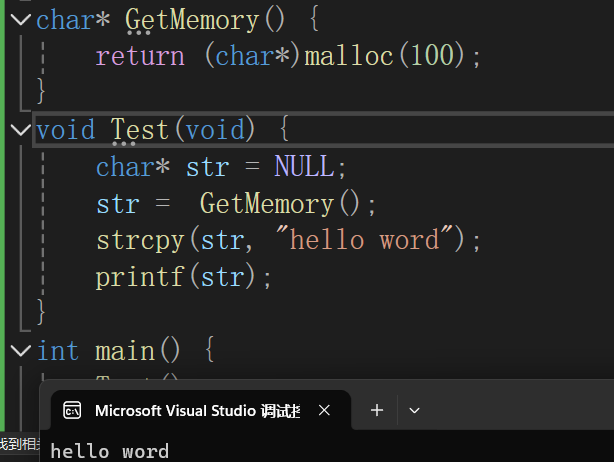Collapse the Test function block
Screen dimensions: 614x462
(20, 130)
